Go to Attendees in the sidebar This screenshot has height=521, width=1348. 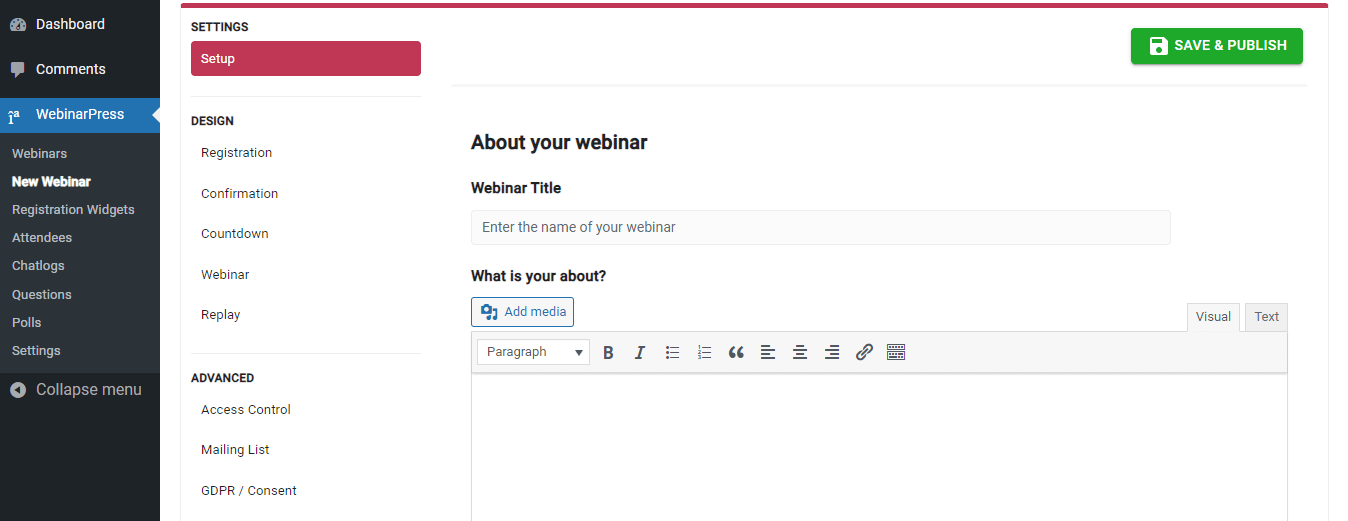click(42, 238)
